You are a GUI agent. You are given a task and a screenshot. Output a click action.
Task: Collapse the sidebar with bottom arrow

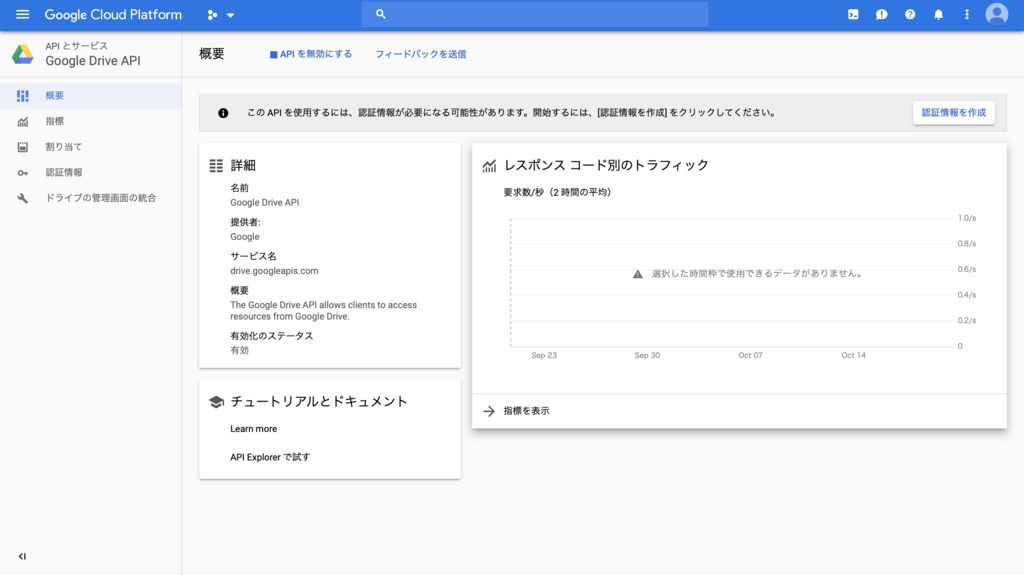pos(22,556)
